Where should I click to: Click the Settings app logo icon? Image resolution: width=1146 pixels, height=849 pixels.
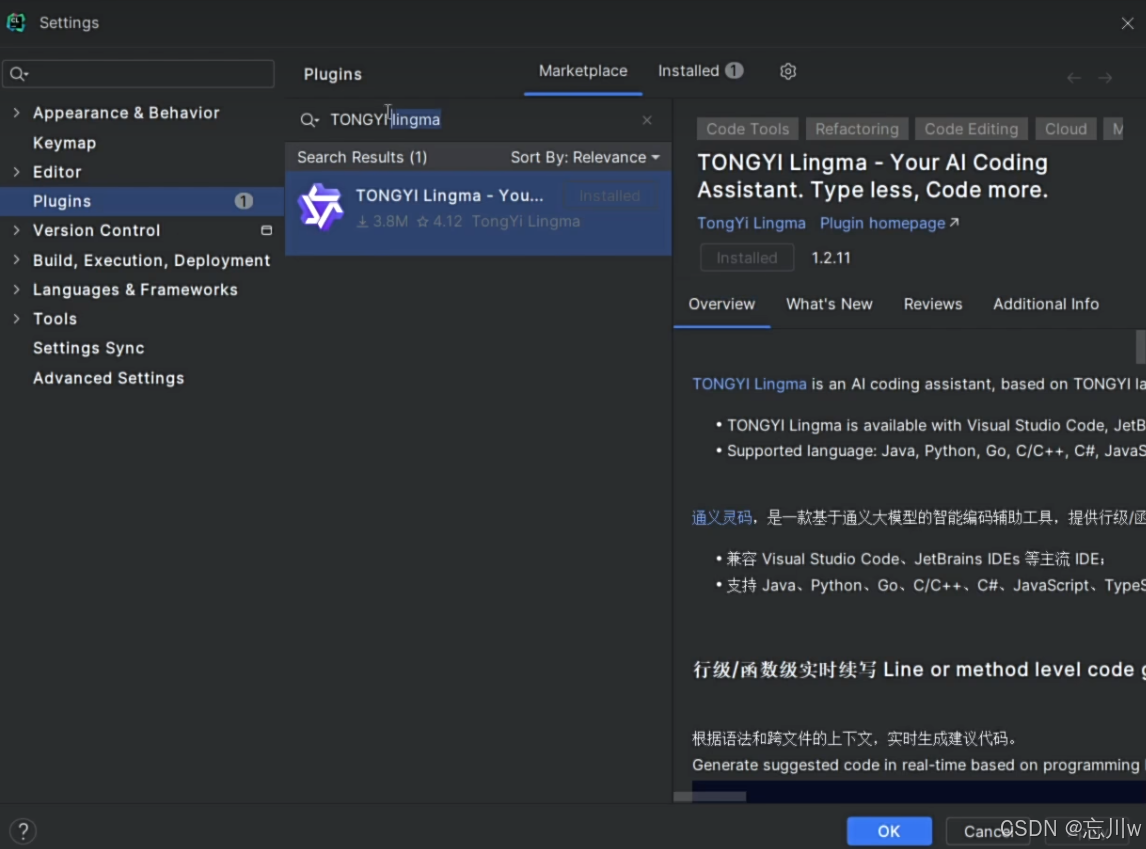click(15, 23)
